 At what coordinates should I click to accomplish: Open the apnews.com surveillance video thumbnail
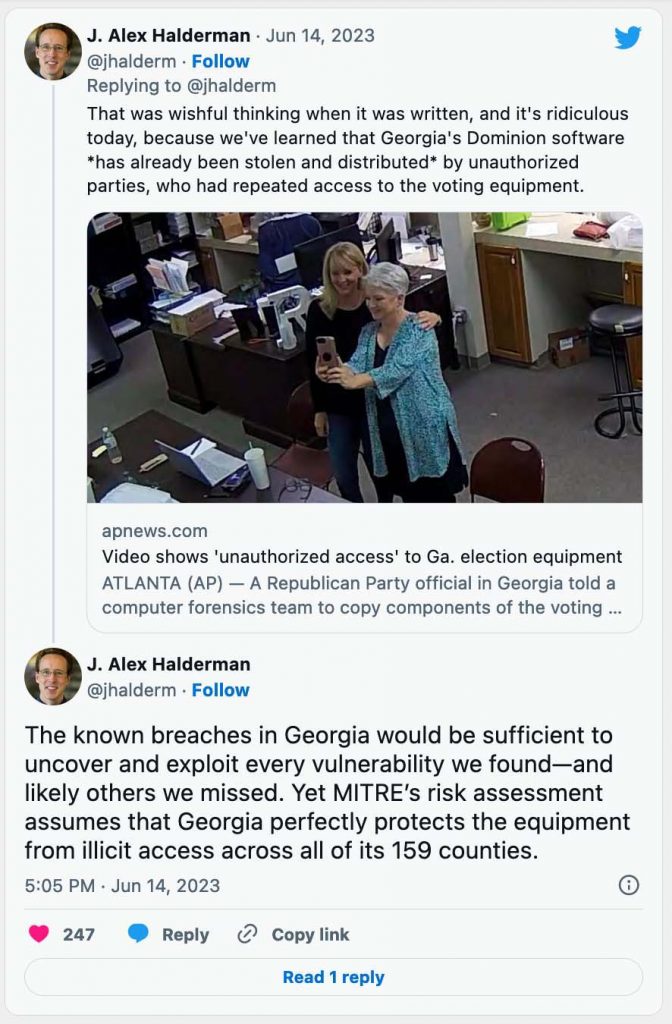point(364,357)
